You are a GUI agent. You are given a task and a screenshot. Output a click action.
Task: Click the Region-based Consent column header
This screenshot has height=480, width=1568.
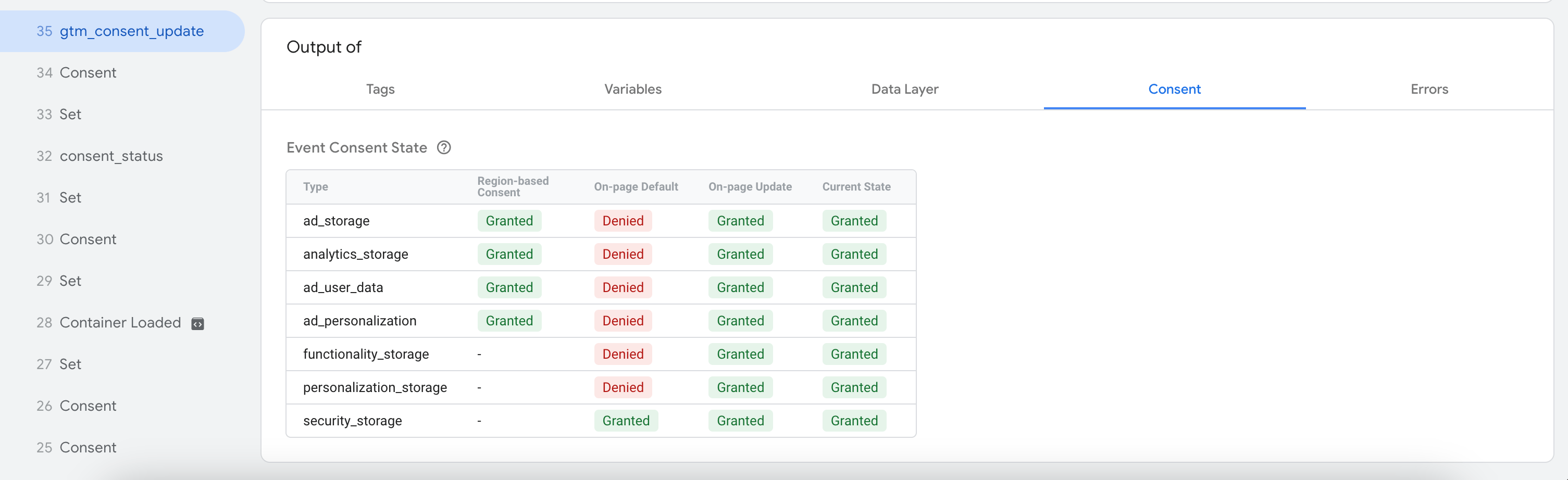513,187
